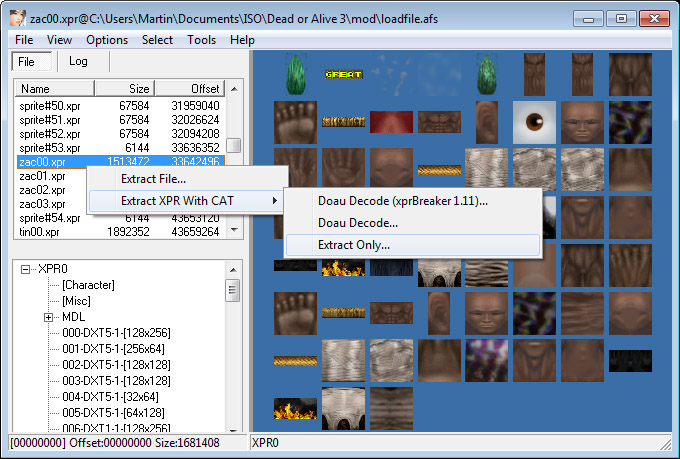680x459 pixels.
Task: Switch to the Log tab
Action: coord(78,61)
